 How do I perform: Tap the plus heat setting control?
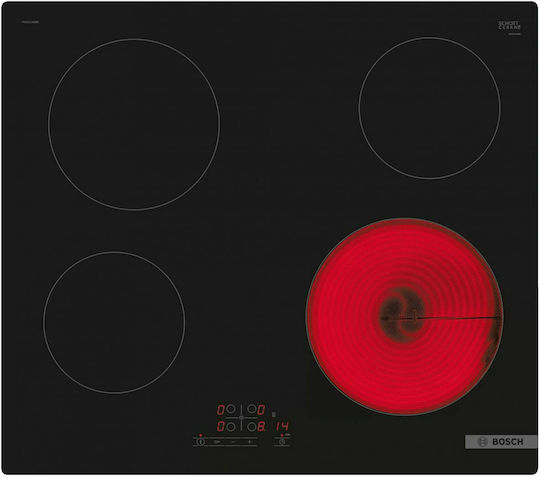click(250, 442)
